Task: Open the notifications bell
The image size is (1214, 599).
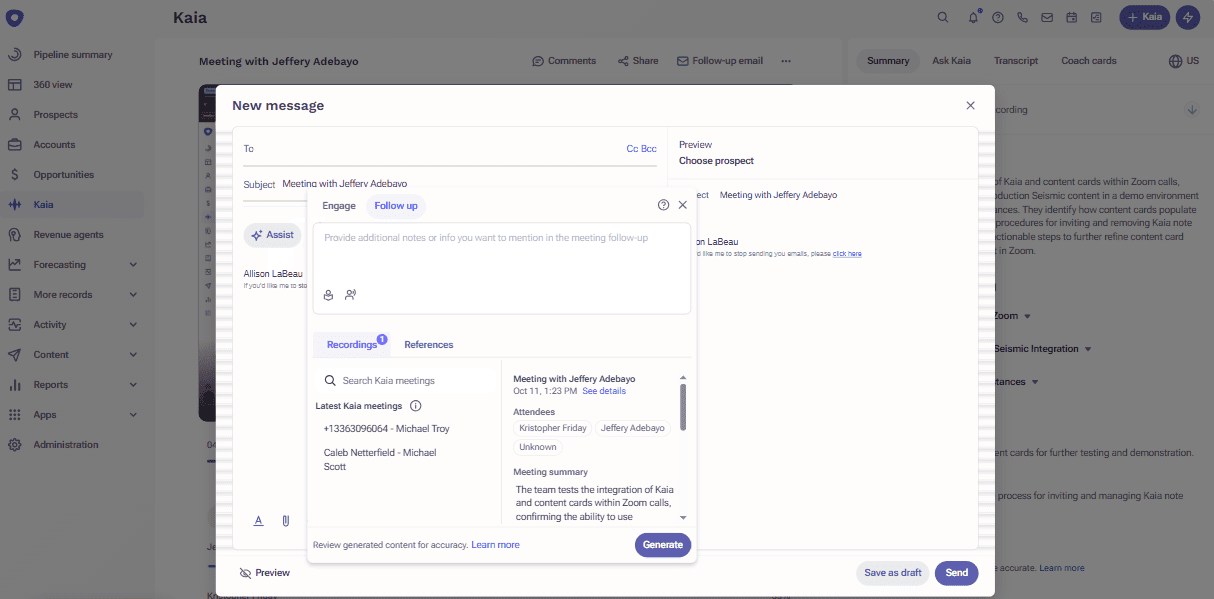Action: click(x=970, y=17)
